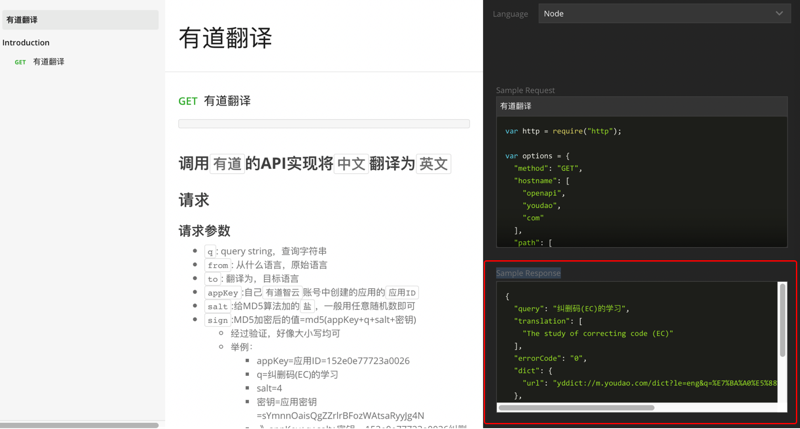
Task: Click the 应用ID inline tag
Action: coord(402,293)
